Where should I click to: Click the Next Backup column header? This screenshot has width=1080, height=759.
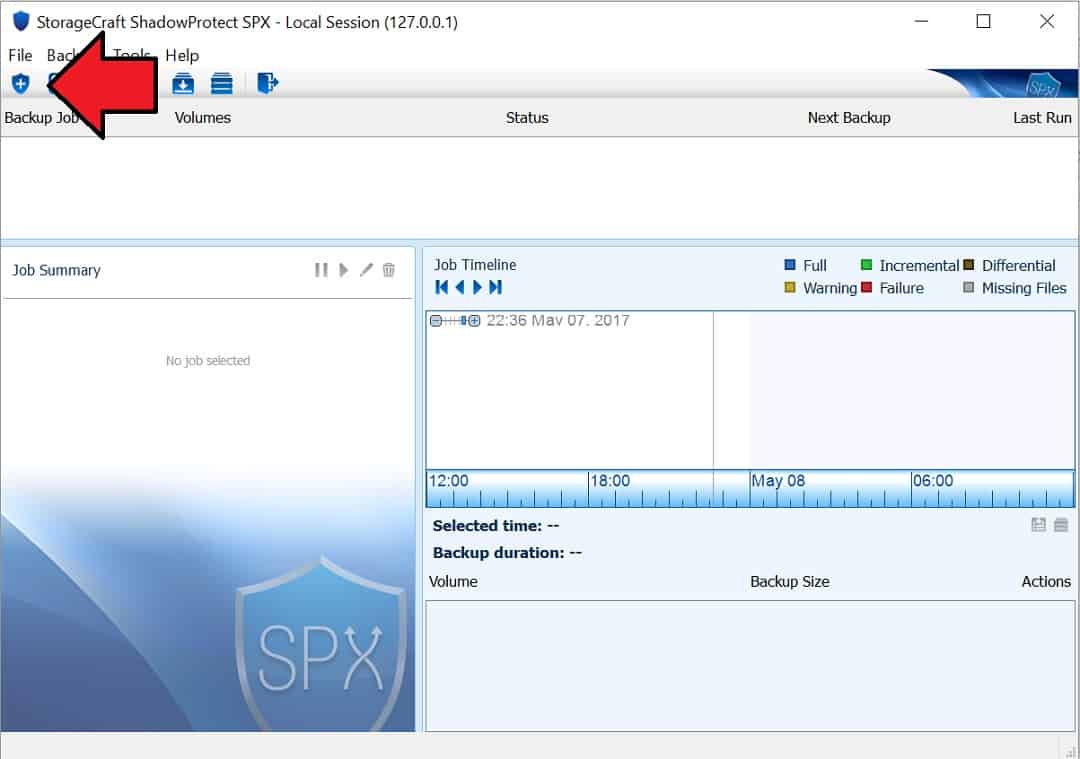click(x=849, y=118)
